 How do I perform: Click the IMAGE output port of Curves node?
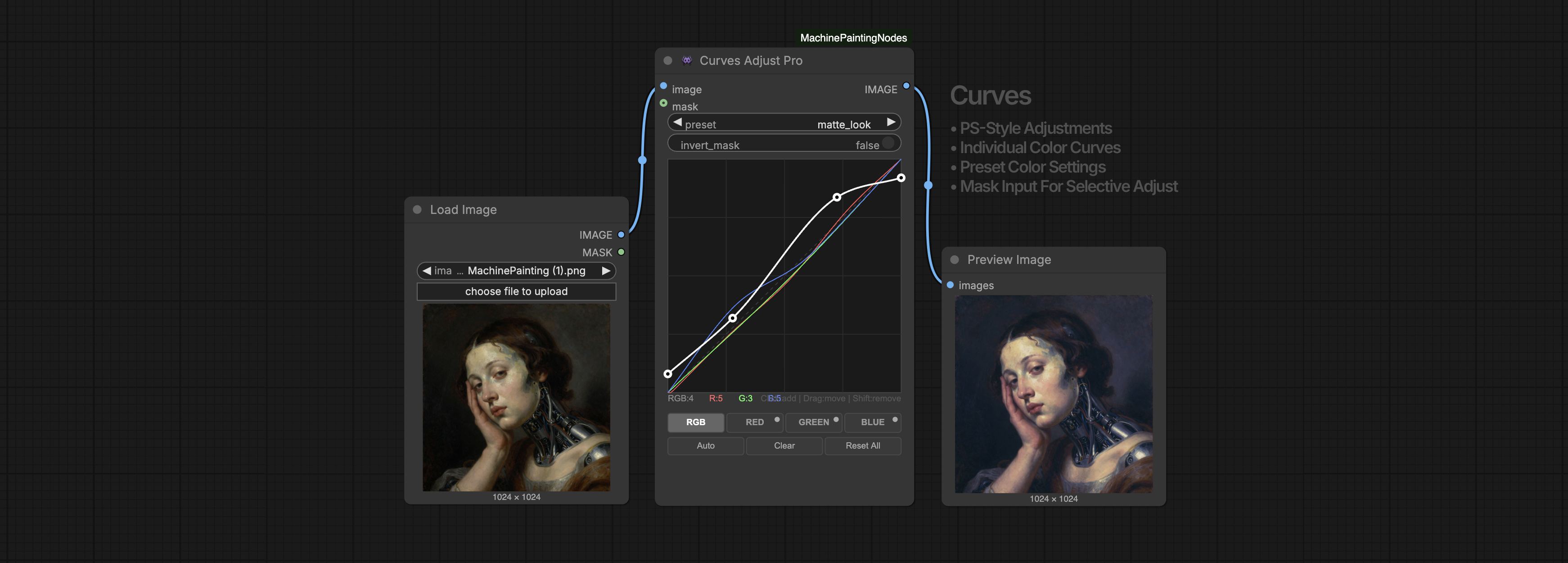(x=906, y=86)
